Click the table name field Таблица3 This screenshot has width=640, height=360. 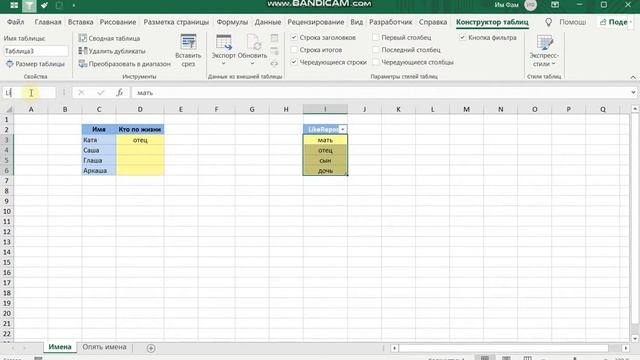(x=36, y=51)
